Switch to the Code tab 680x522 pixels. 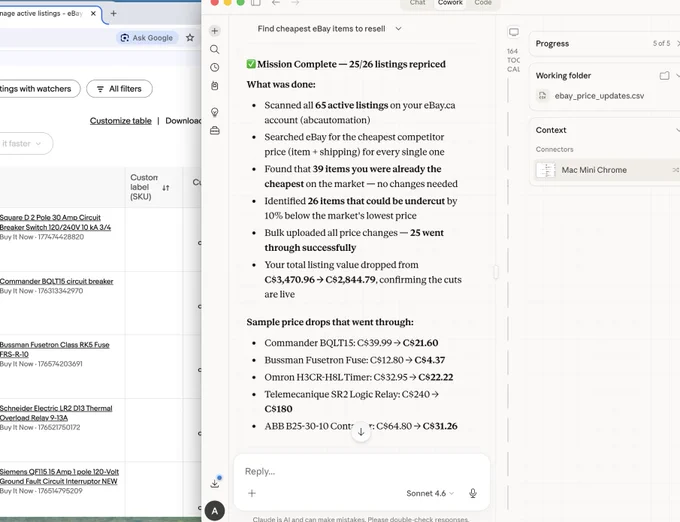(483, 3)
